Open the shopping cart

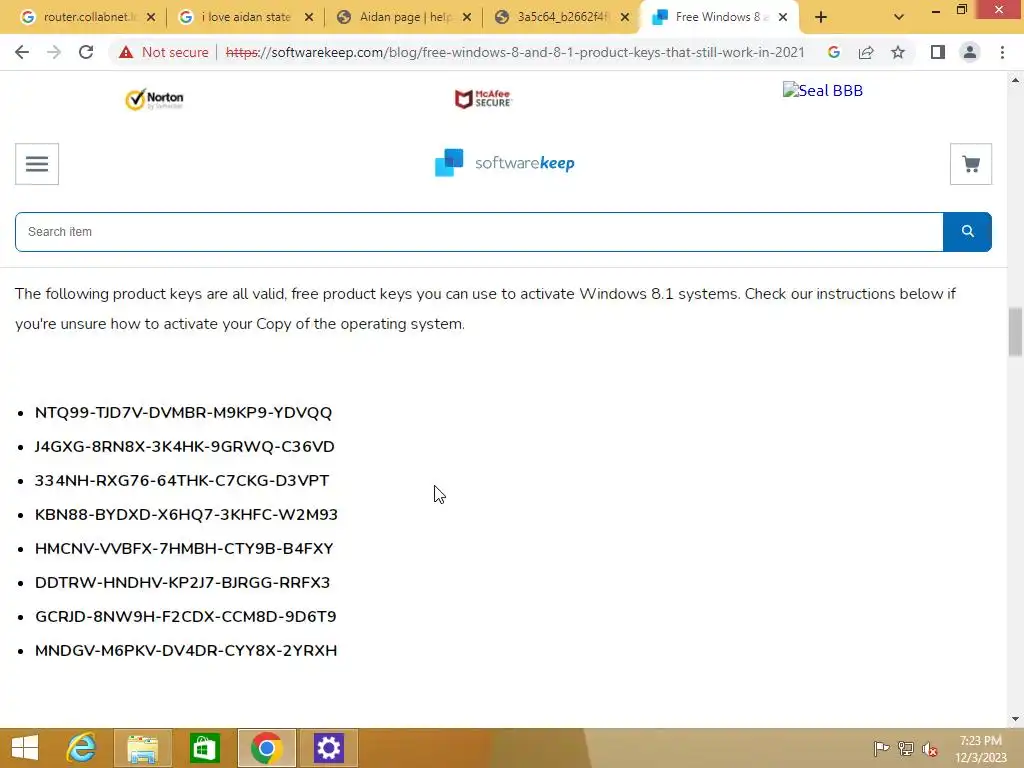tap(970, 164)
